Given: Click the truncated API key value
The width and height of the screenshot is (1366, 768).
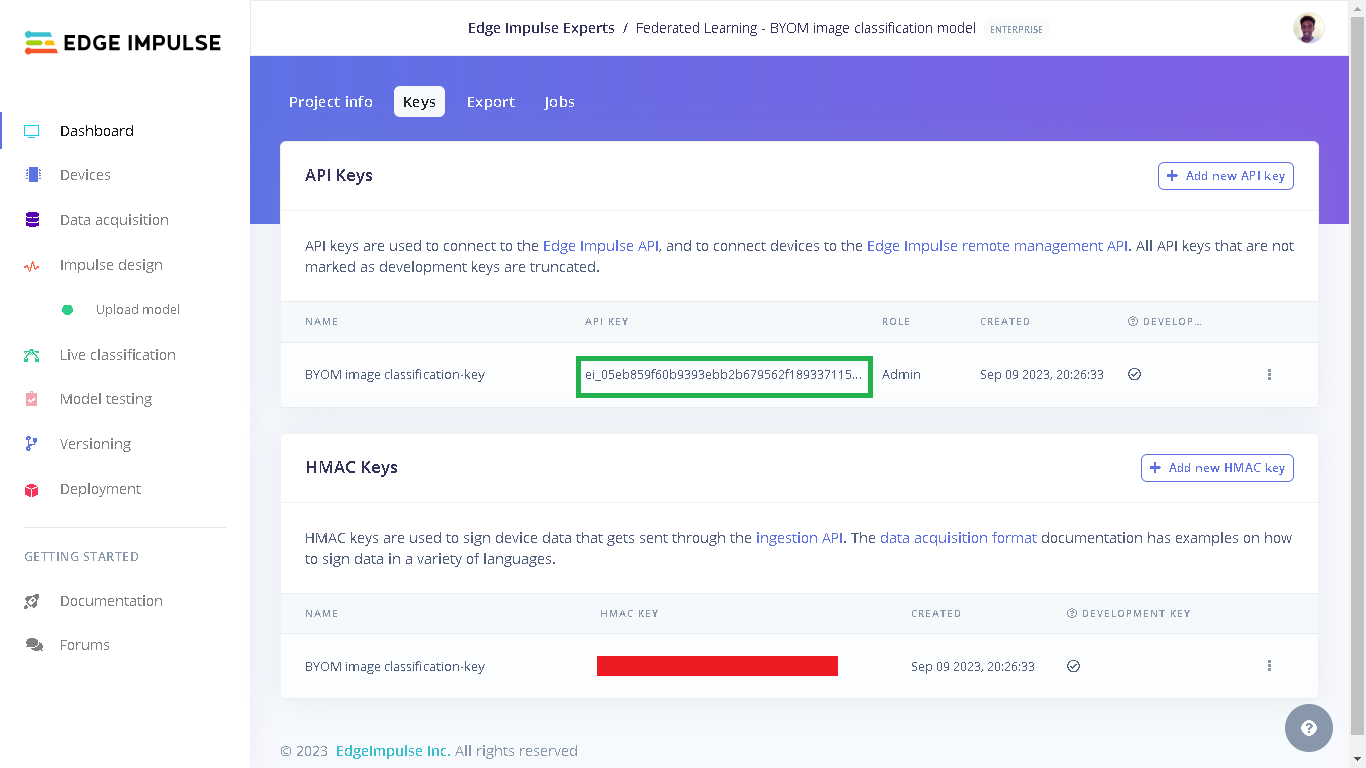Looking at the screenshot, I should tap(724, 375).
